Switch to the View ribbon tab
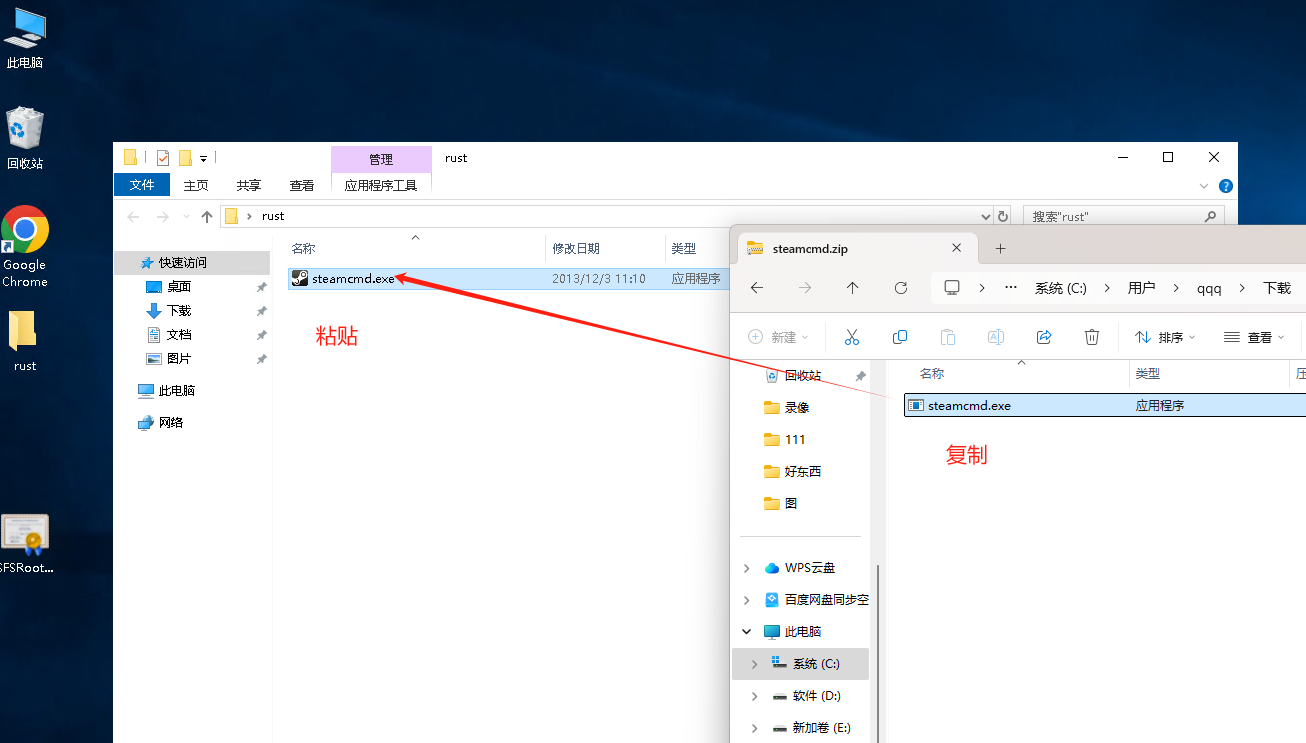The height and width of the screenshot is (743, 1306). point(302,185)
